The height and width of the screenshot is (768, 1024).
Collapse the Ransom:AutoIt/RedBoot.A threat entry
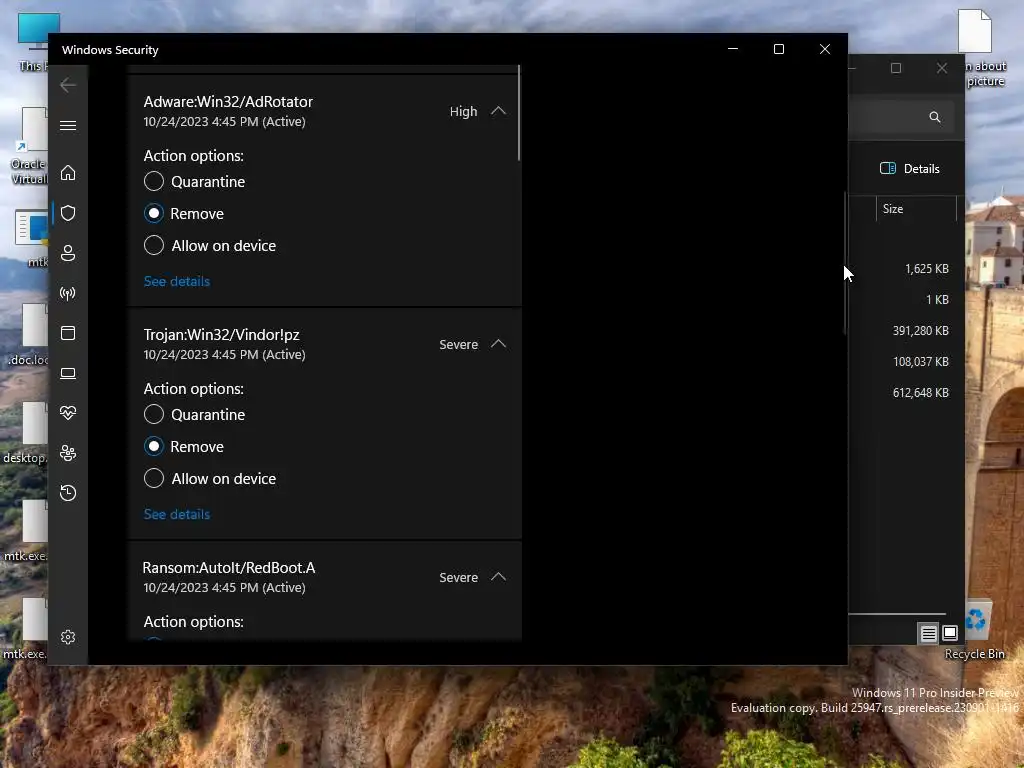coord(498,577)
